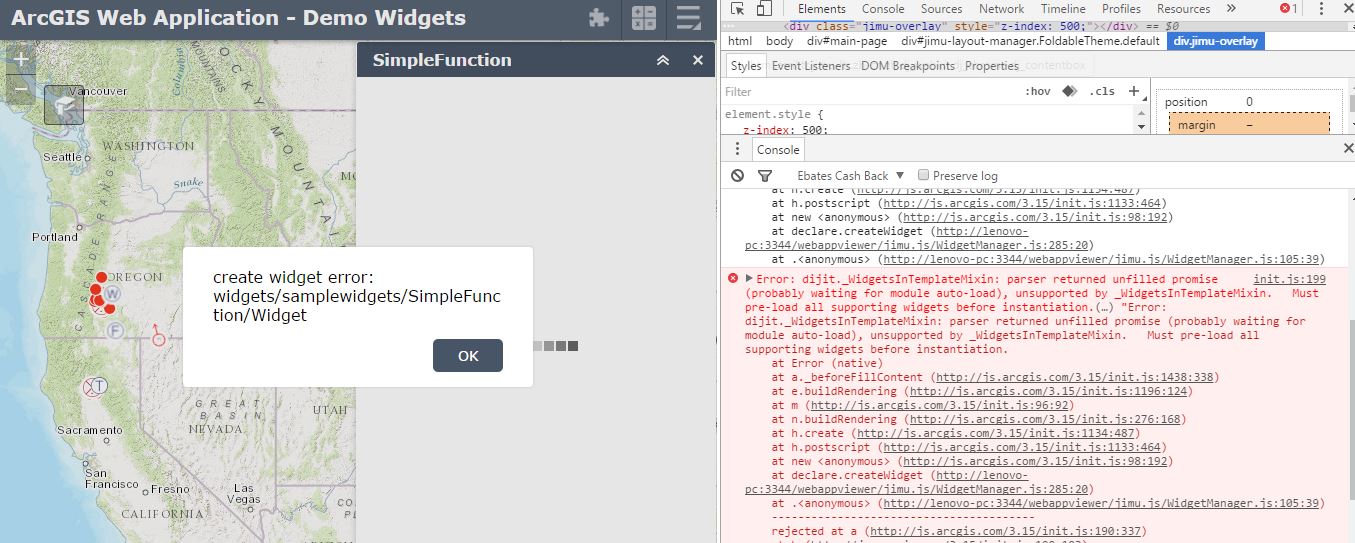Open the init.js:276:168 stack link
This screenshot has width=1355, height=543.
(1046, 419)
